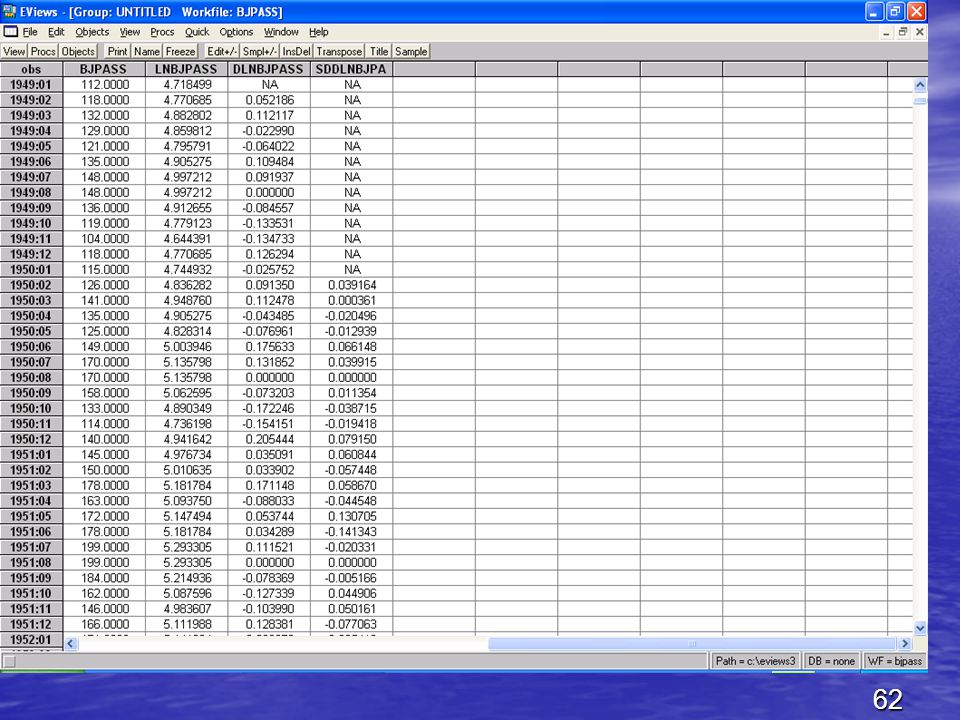Select the SDDLNBJPA column header
The height and width of the screenshot is (720, 960).
(351, 69)
